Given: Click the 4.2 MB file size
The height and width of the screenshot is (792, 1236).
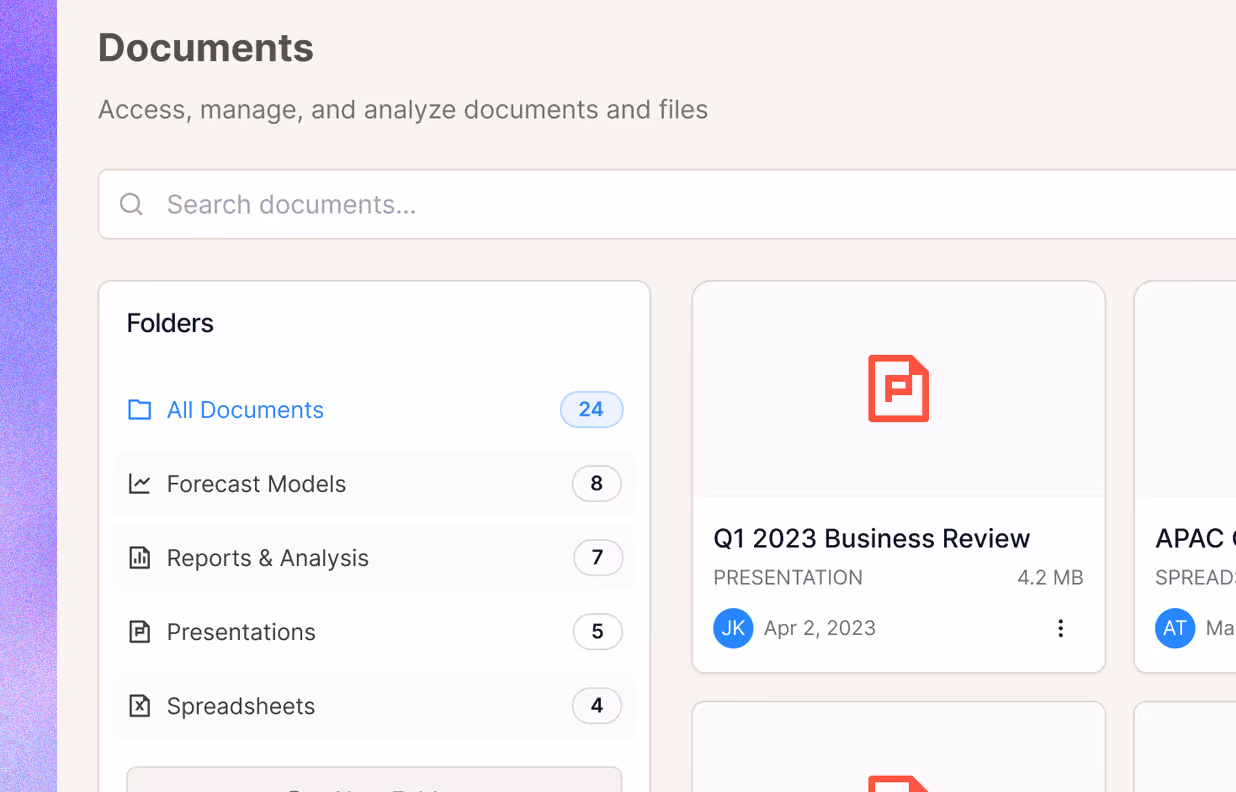Looking at the screenshot, I should click(1051, 578).
